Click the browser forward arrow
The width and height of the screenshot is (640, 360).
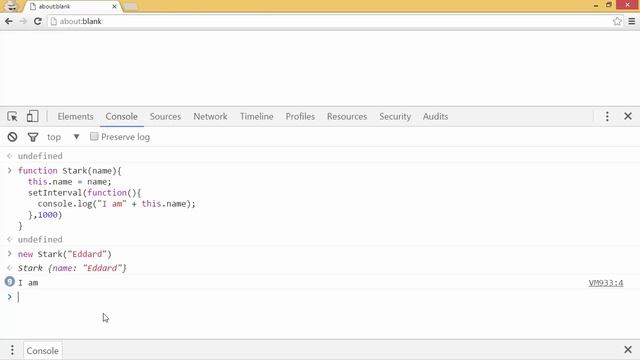[23, 21]
